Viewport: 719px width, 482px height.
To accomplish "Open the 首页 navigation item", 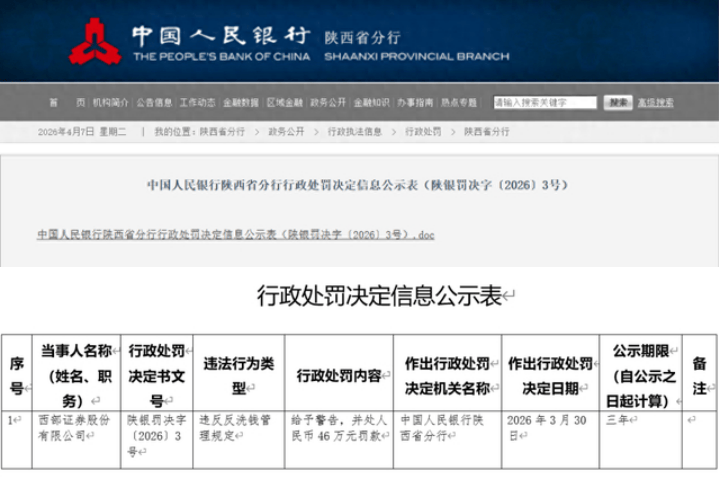I will click(x=67, y=103).
